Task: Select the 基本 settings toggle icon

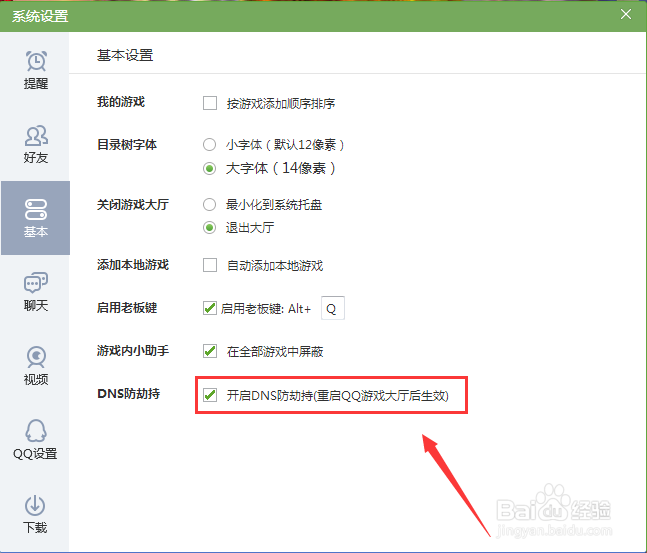Action: [x=36, y=209]
